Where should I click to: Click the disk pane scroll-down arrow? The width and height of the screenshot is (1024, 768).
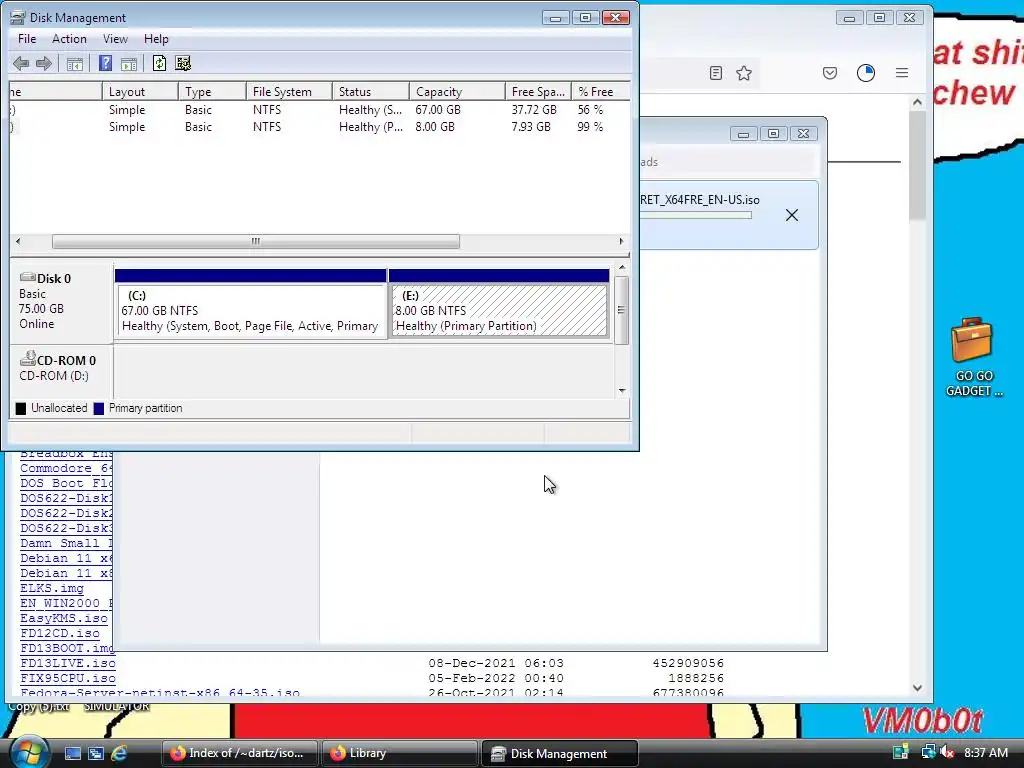[622, 391]
